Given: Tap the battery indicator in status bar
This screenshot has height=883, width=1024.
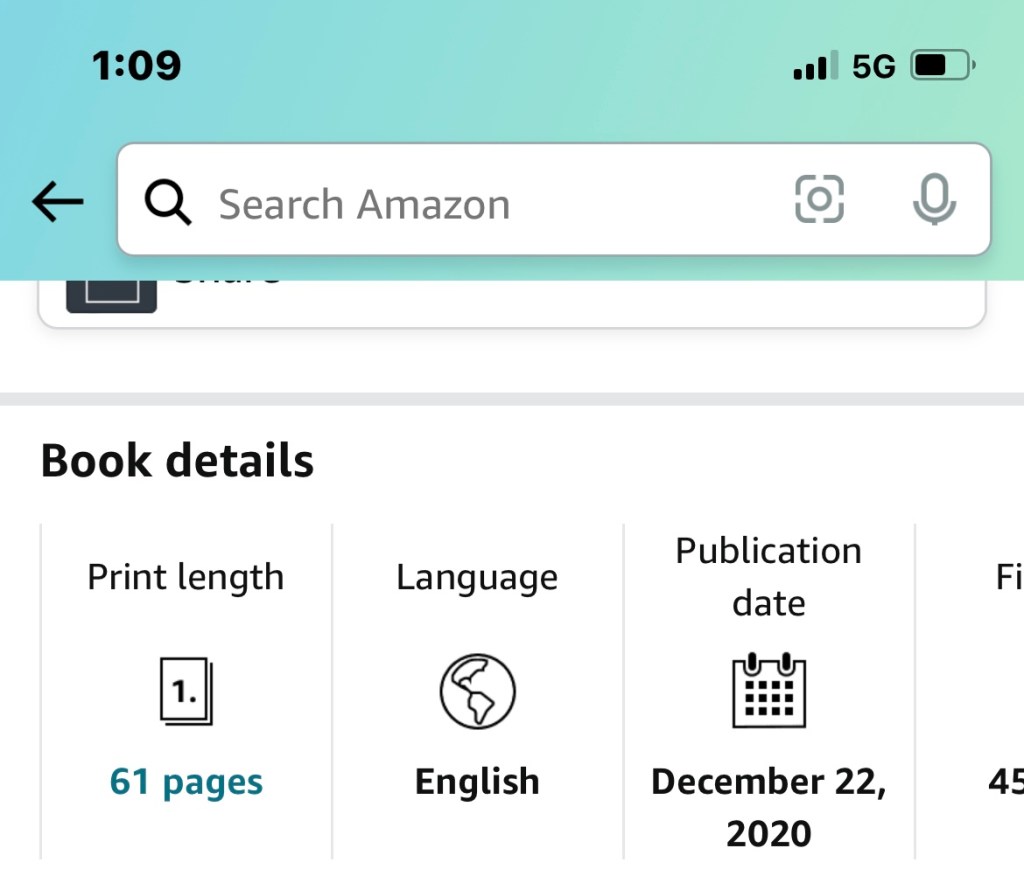Looking at the screenshot, I should pyautogui.click(x=943, y=67).
